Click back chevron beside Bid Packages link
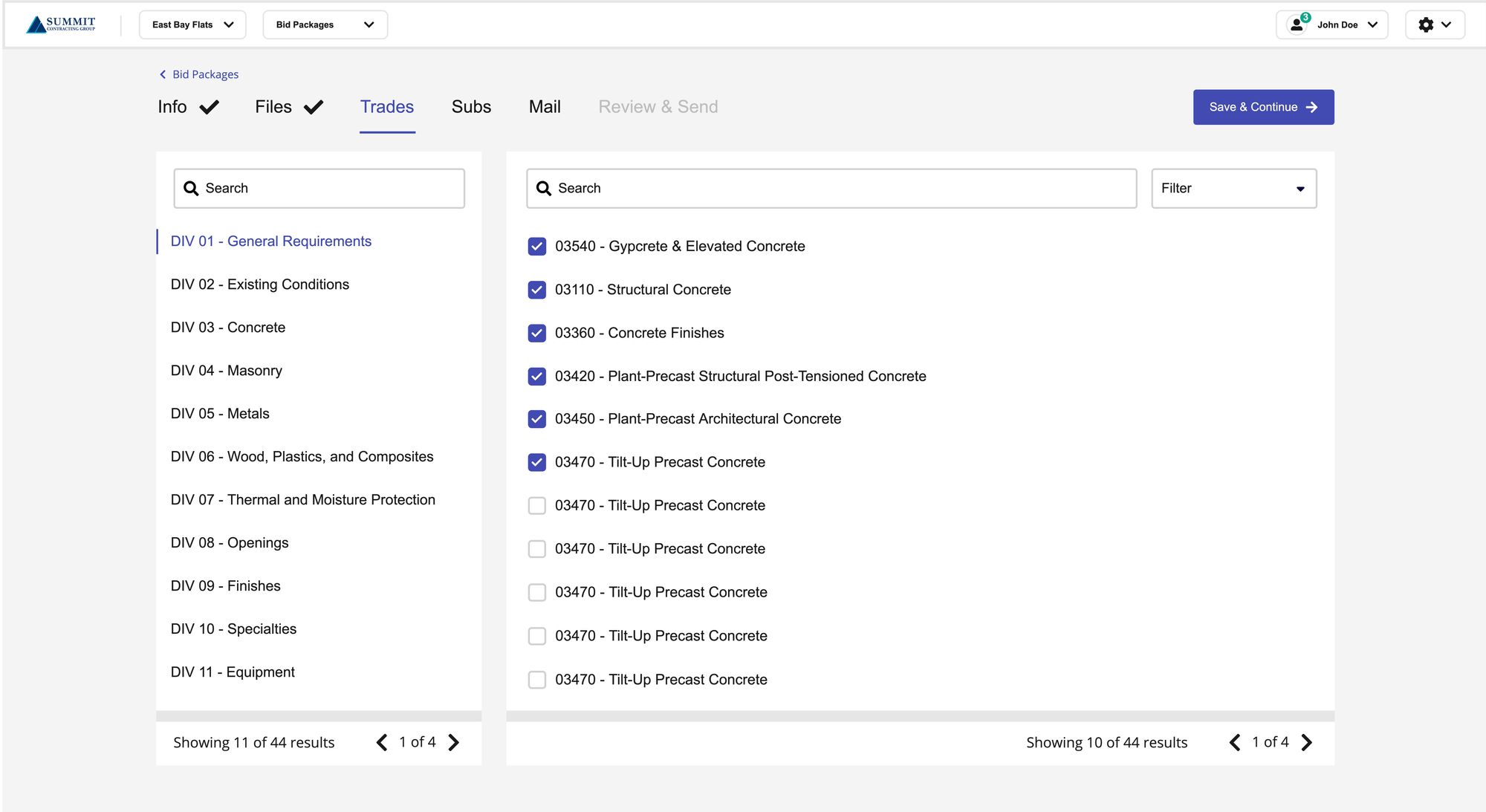The image size is (1486, 812). (163, 74)
